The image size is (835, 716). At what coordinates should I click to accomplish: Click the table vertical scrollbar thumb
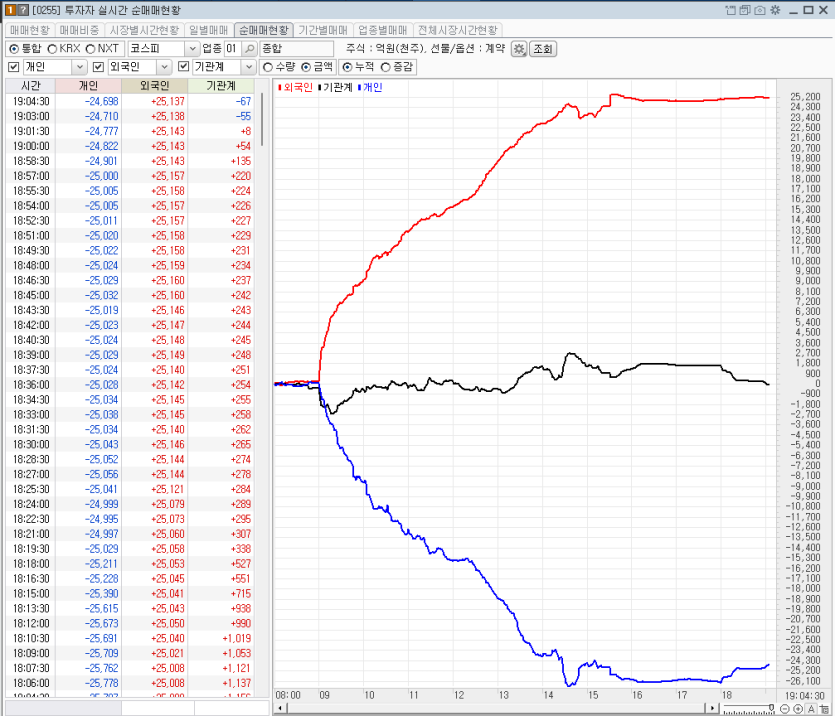coord(261,120)
